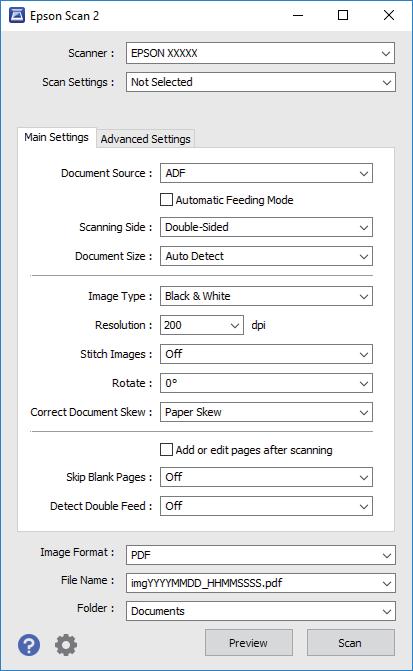Select the Main Settings tab

coord(56,137)
